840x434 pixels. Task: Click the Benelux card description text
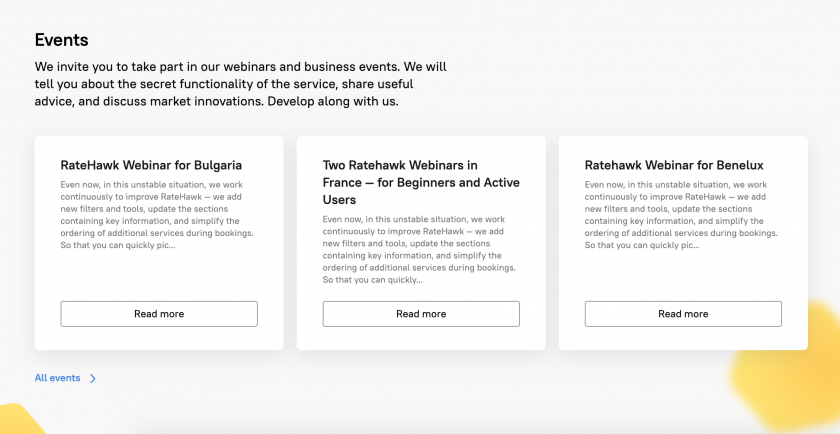coord(681,215)
